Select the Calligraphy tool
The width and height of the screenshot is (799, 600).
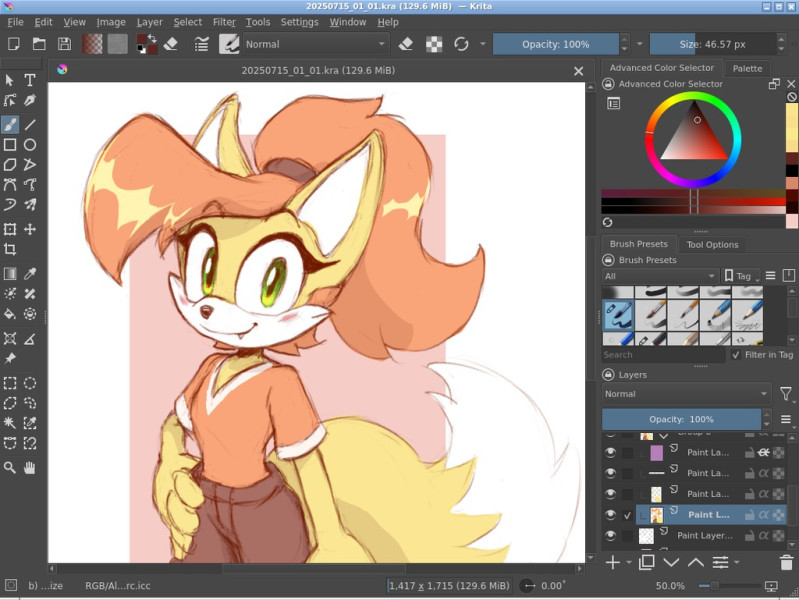[30, 100]
